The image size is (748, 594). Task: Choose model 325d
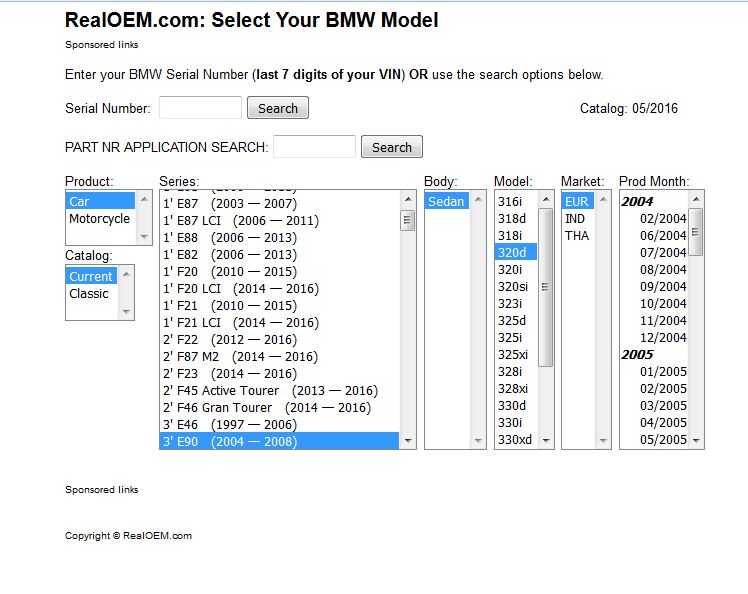pos(516,321)
